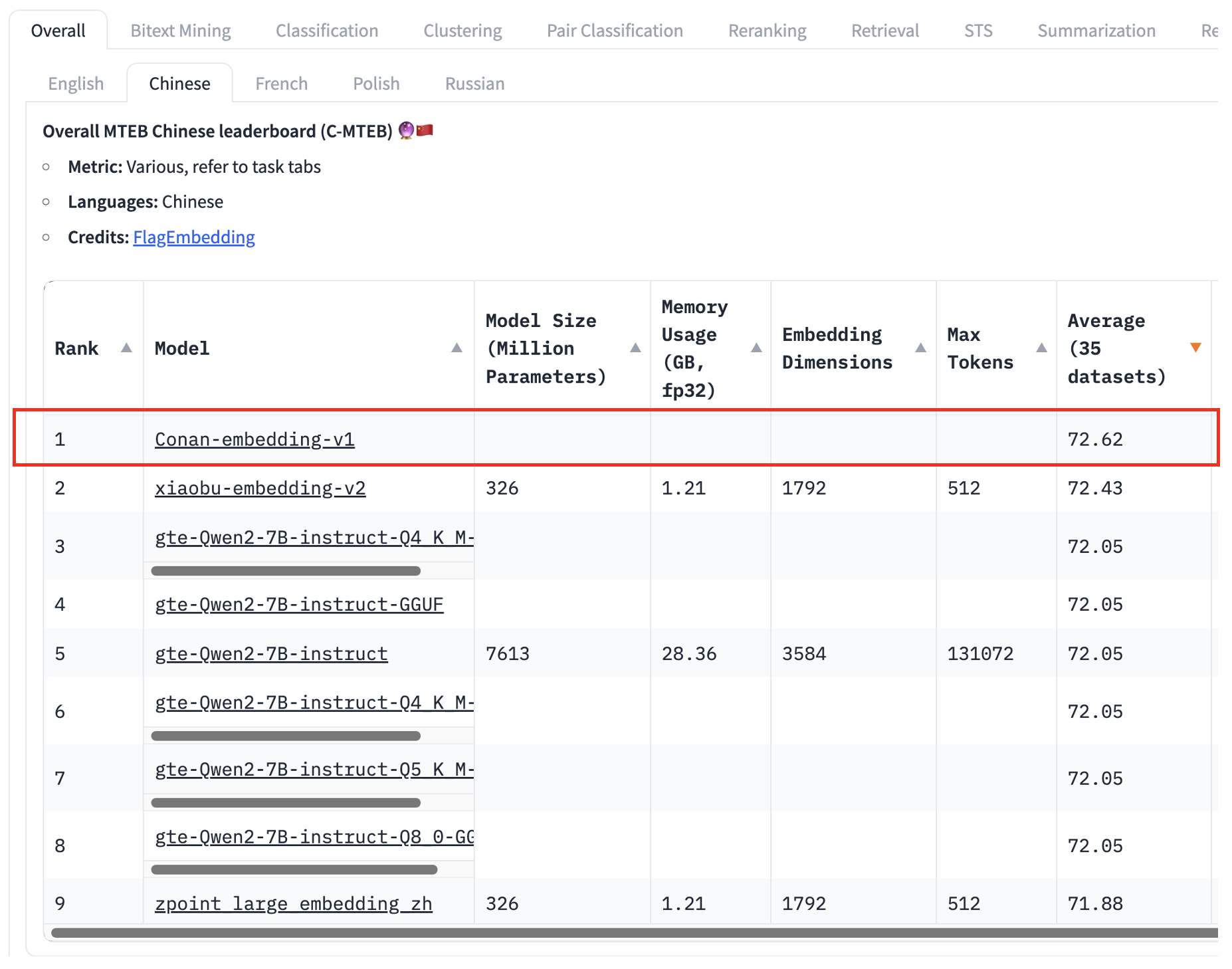
Task: Switch to the Retrieval tab
Action: point(884,30)
